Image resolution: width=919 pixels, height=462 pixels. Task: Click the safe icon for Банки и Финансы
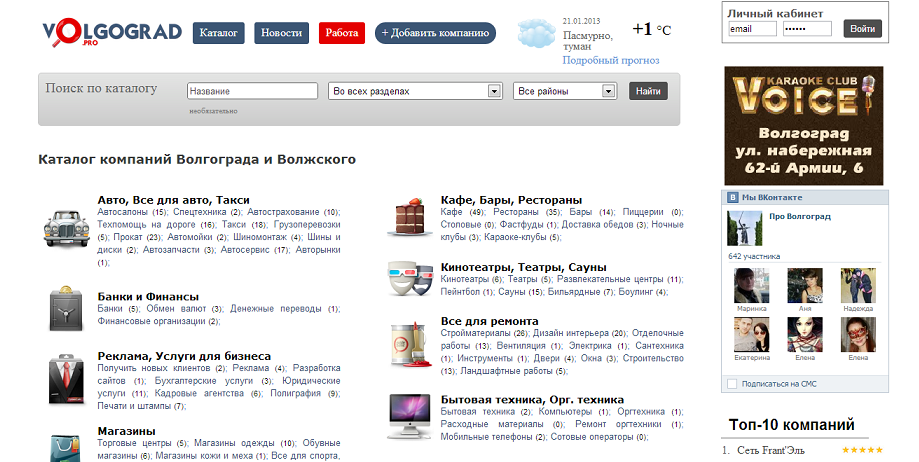pyautogui.click(x=66, y=308)
